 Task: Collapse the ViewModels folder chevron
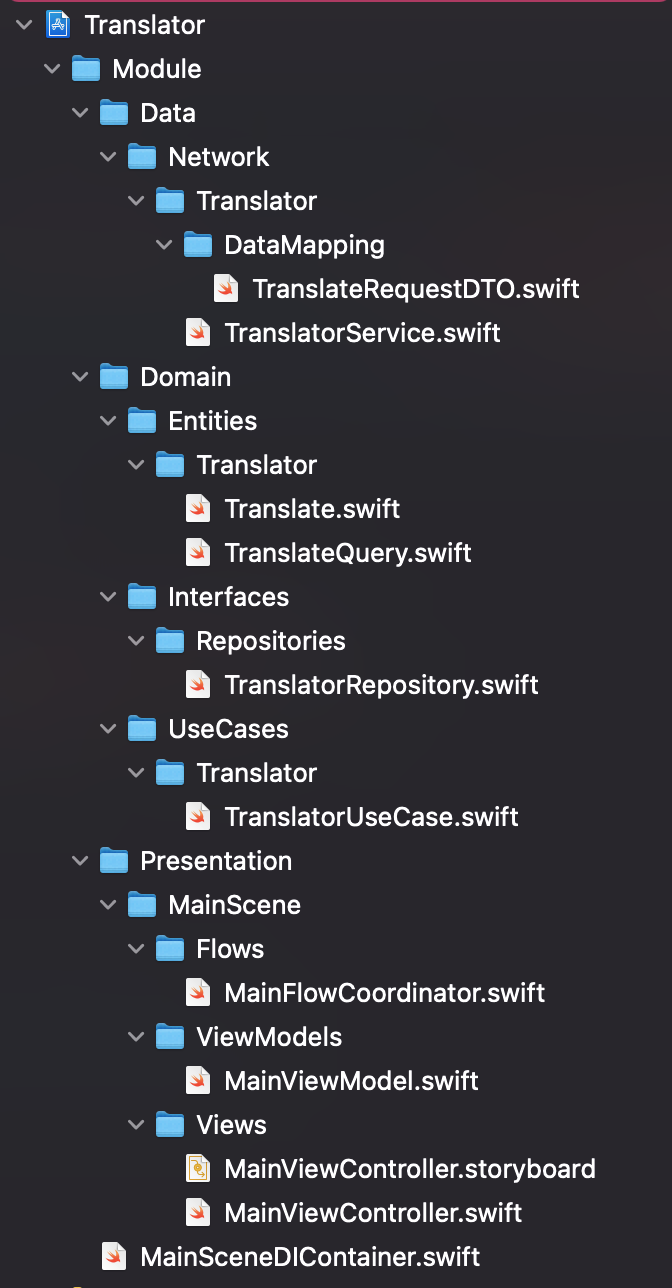[x=135, y=1036]
